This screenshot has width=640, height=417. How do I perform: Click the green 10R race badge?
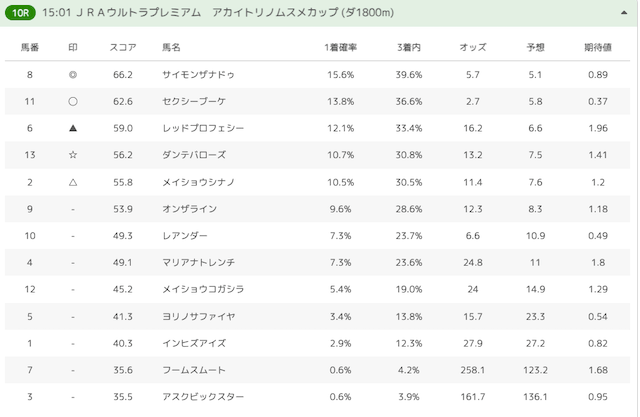[19, 13]
